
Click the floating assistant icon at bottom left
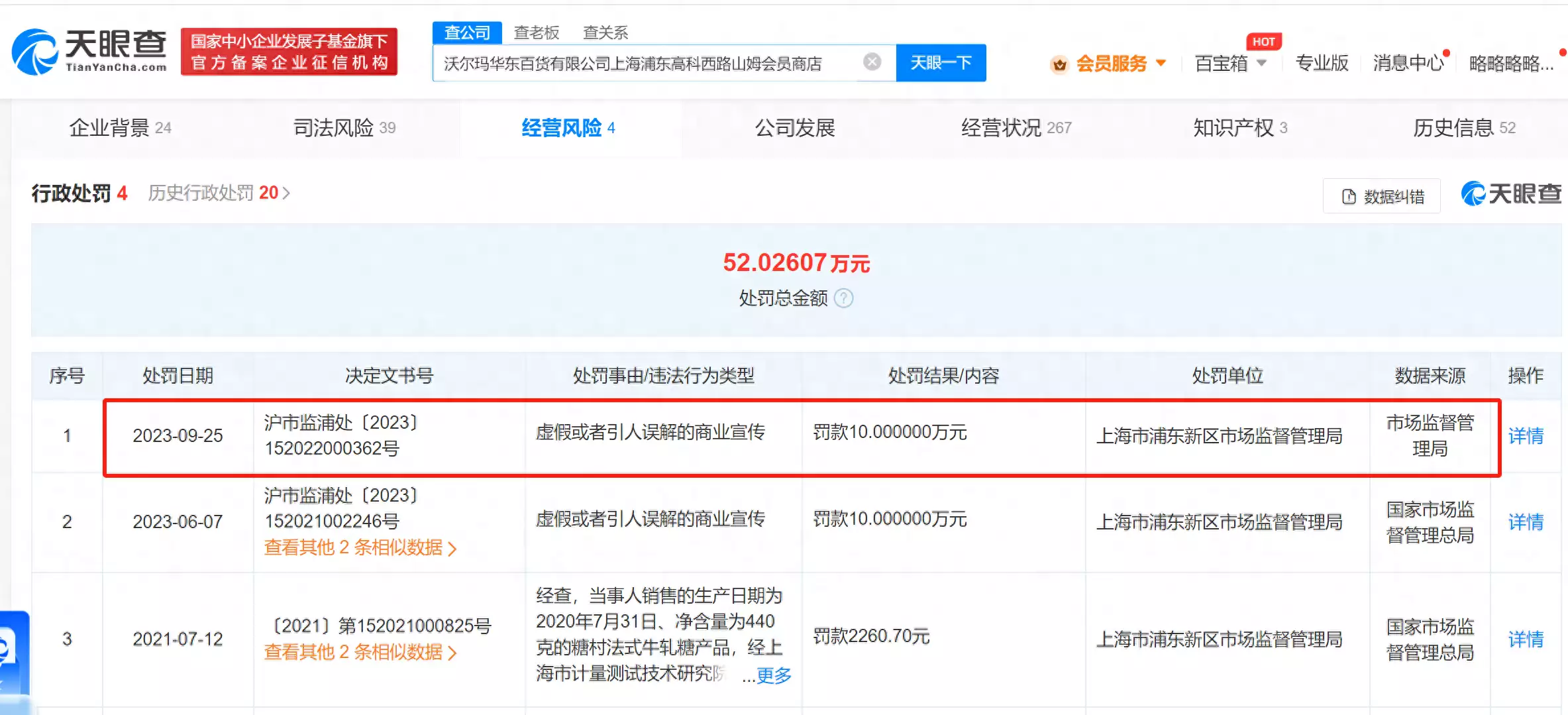13,653
